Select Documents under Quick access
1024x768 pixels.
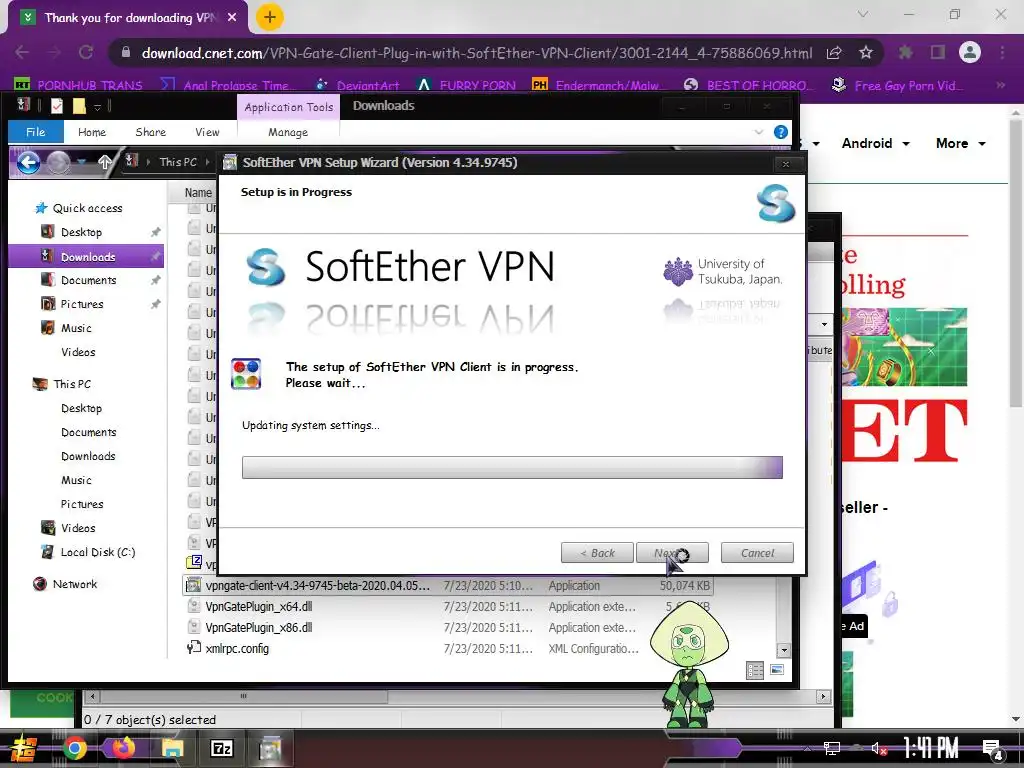click(x=88, y=280)
